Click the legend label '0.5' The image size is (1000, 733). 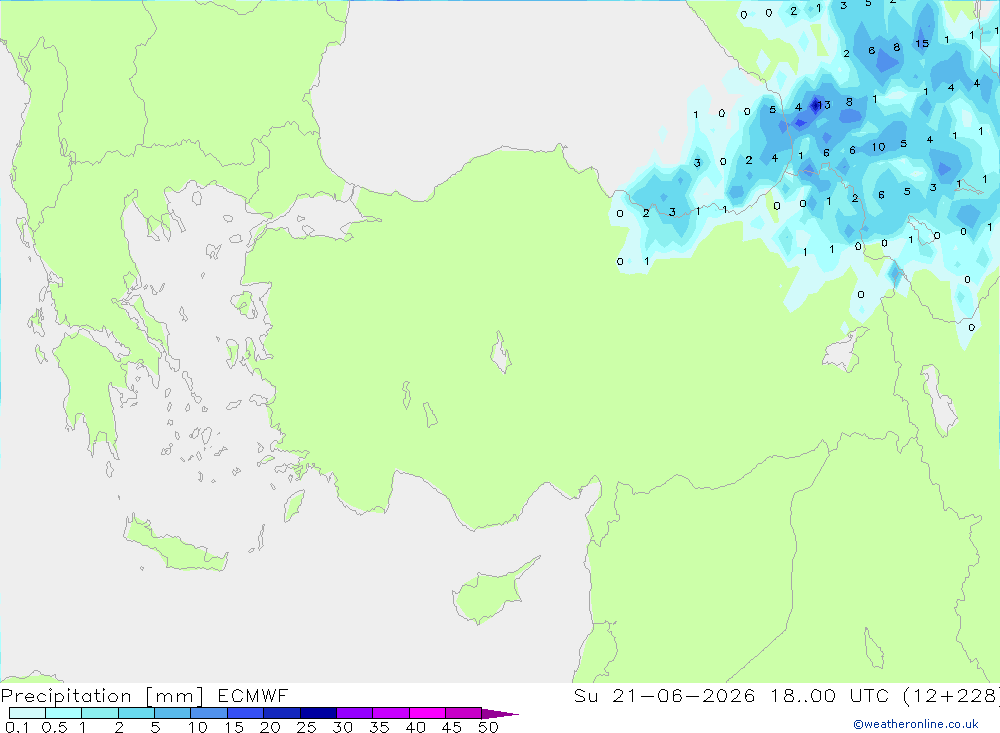(x=54, y=727)
